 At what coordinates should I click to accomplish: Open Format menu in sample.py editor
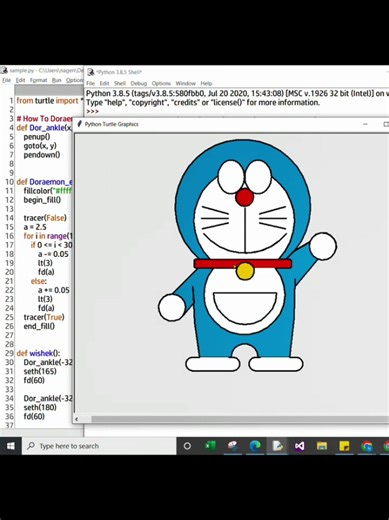click(39, 80)
